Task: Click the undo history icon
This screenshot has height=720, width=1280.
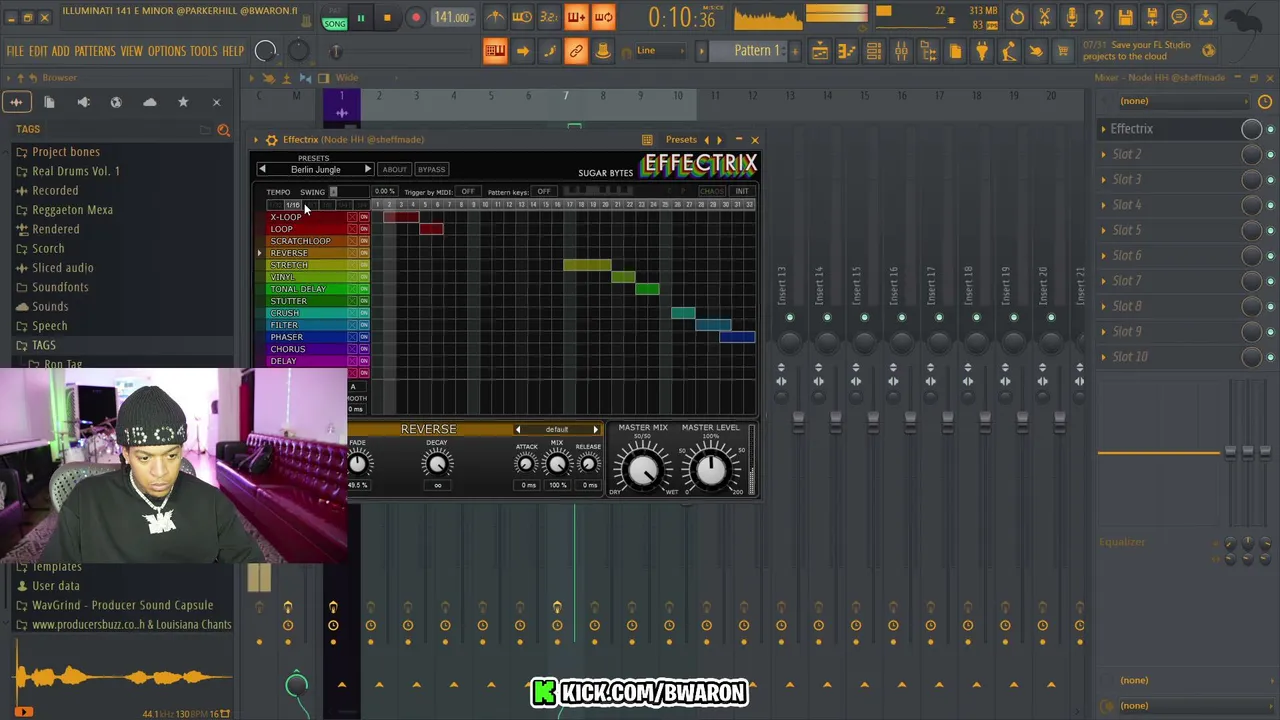Action: tap(1017, 17)
